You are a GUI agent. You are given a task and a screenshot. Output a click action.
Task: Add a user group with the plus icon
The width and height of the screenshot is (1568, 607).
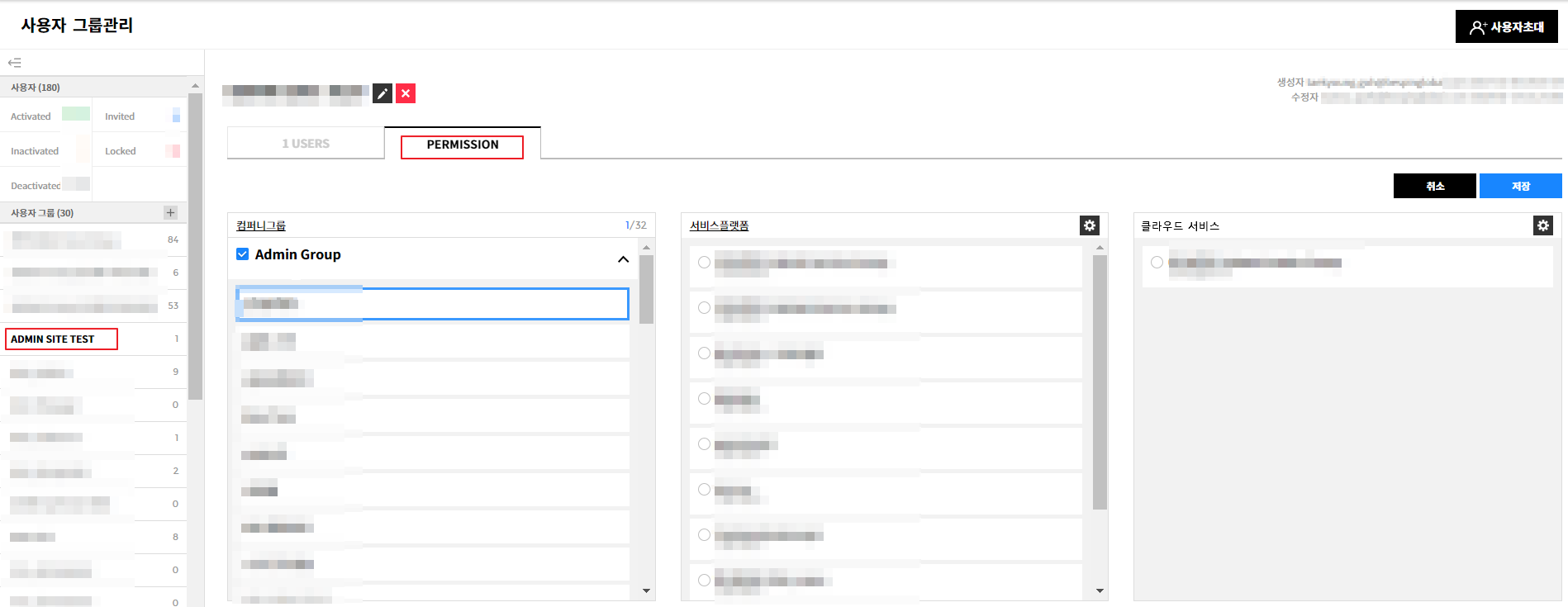pyautogui.click(x=170, y=213)
